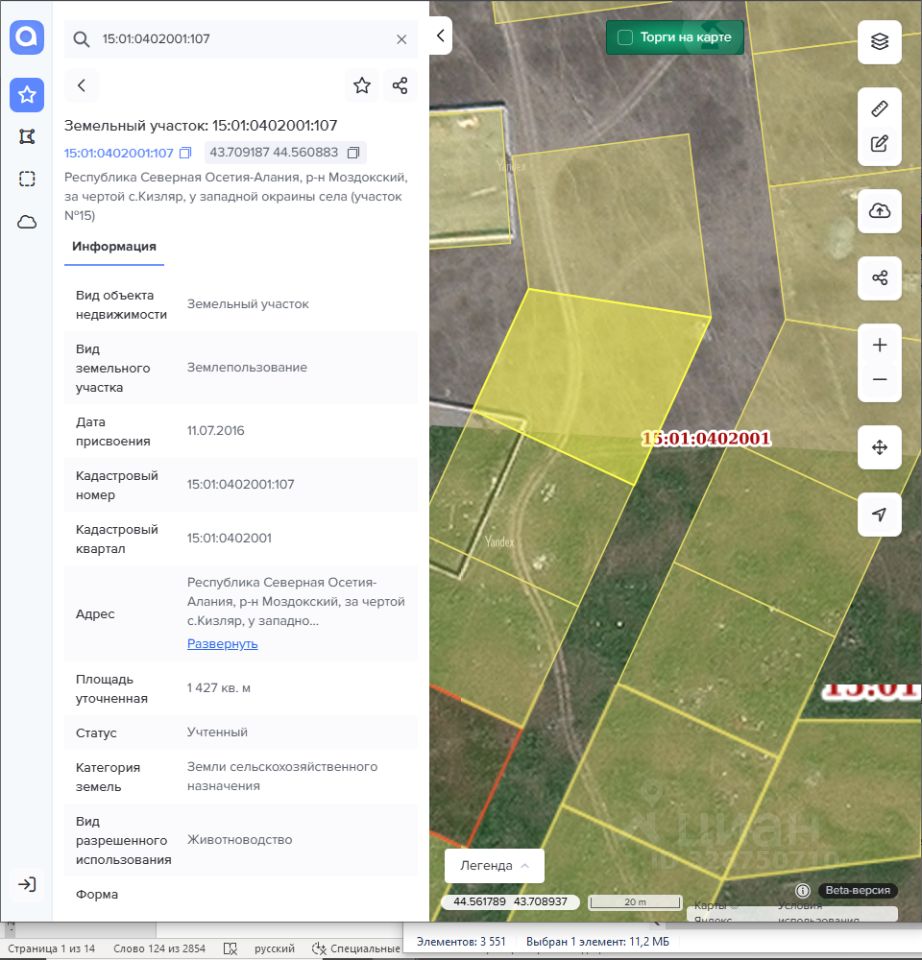Click the map coordinates readout 44.561789 43.708937
The height and width of the screenshot is (960, 922).
[x=510, y=902]
